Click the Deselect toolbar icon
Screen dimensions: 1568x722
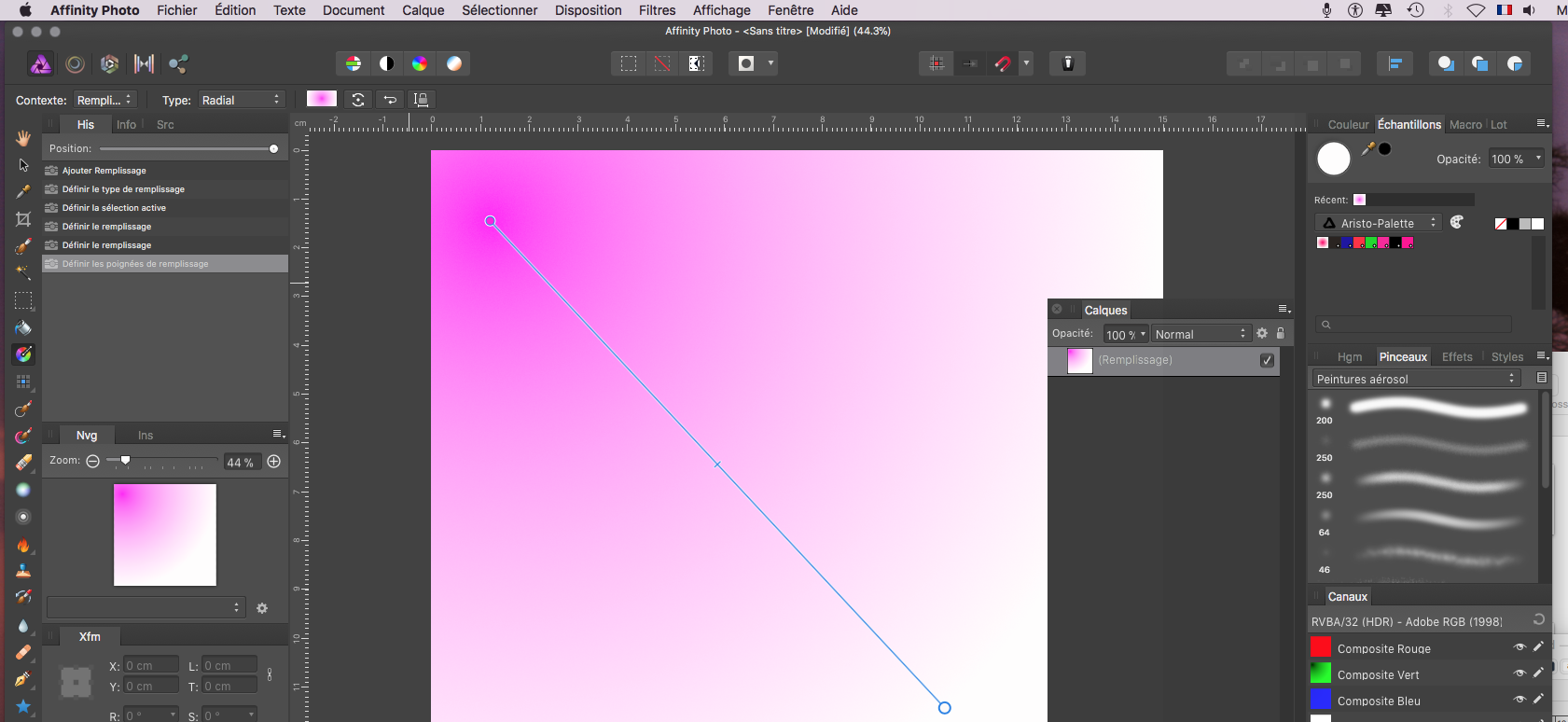tap(662, 63)
